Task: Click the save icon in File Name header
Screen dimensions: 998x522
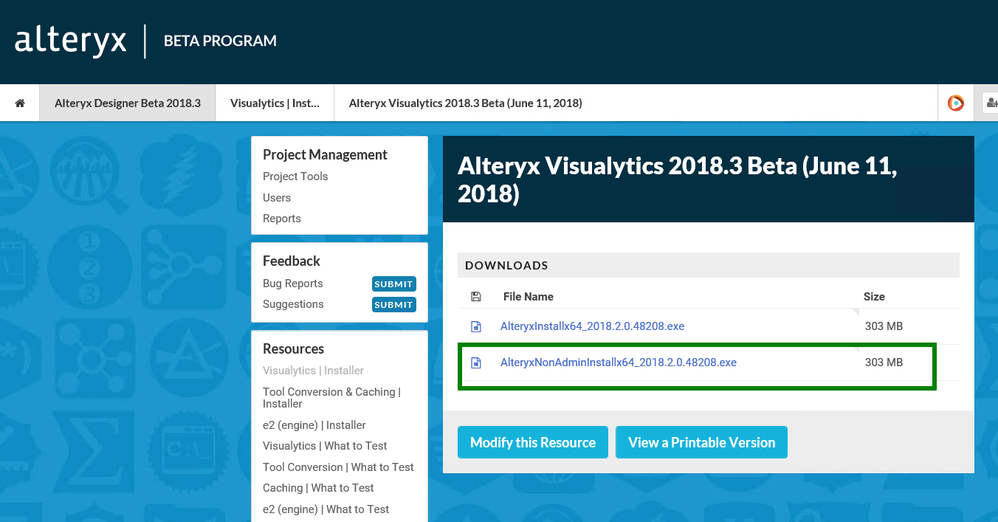Action: pos(475,297)
